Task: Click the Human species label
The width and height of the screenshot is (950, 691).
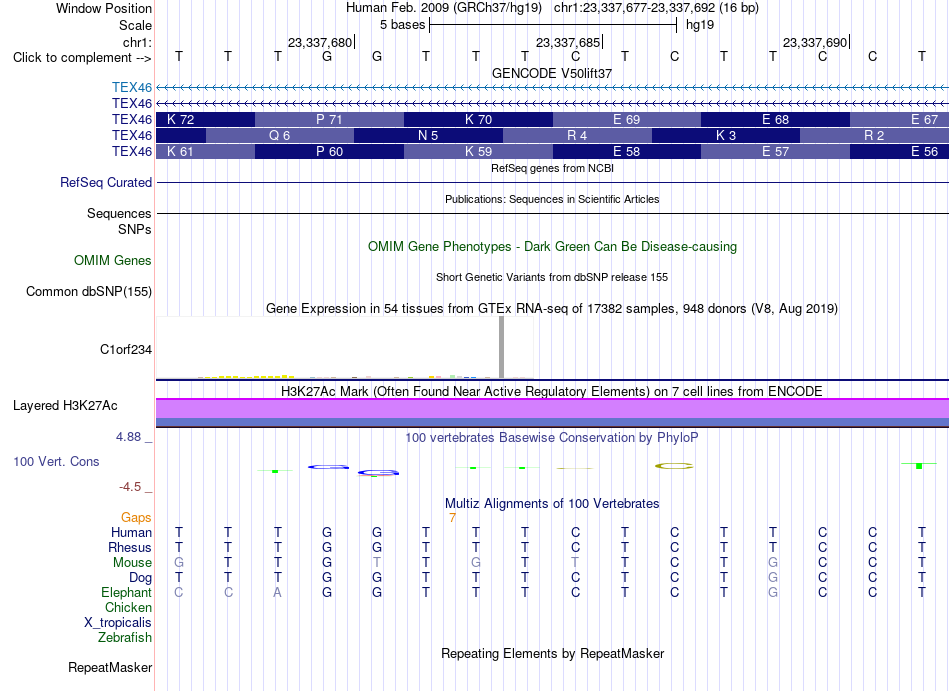Action: (x=131, y=532)
